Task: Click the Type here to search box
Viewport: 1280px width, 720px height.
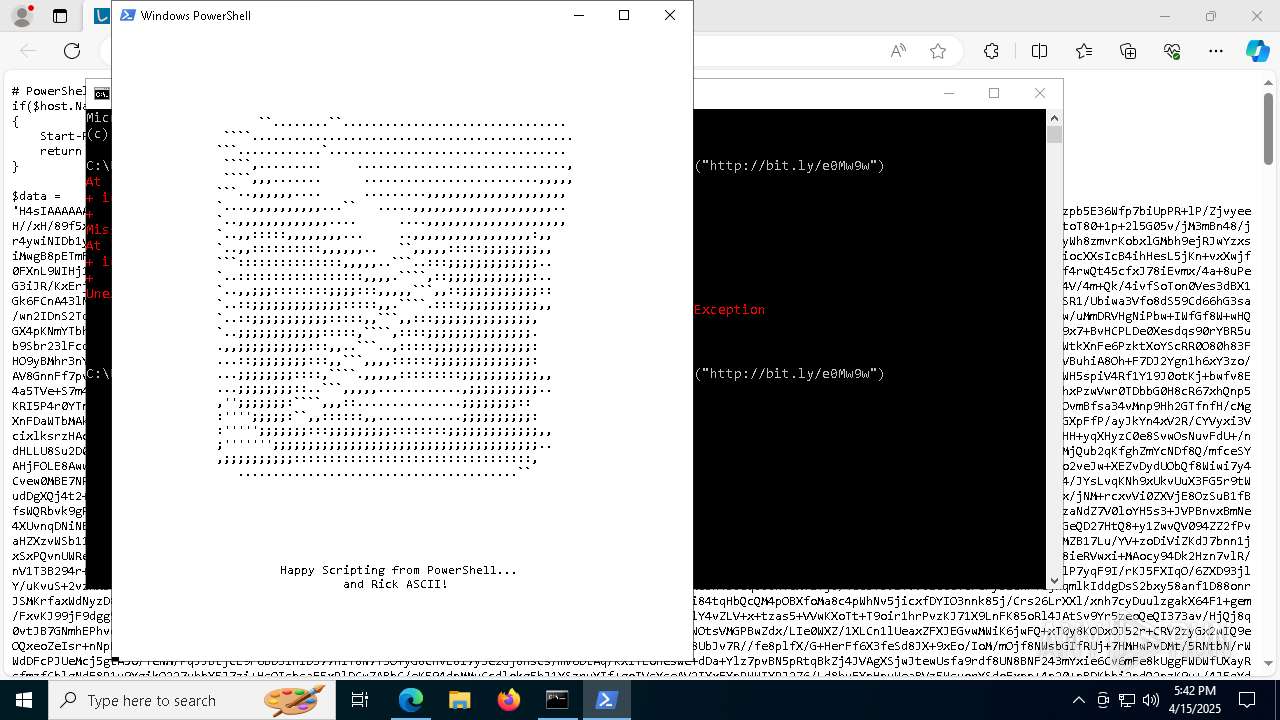Action: pyautogui.click(x=192, y=700)
